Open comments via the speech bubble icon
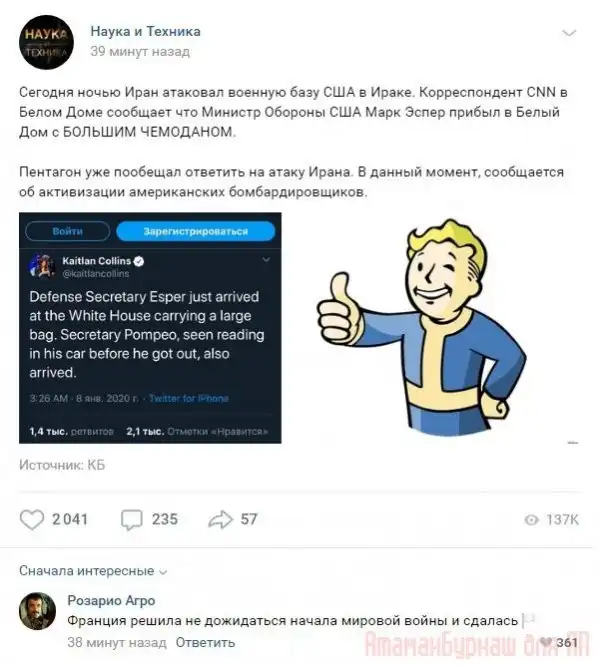 131,520
